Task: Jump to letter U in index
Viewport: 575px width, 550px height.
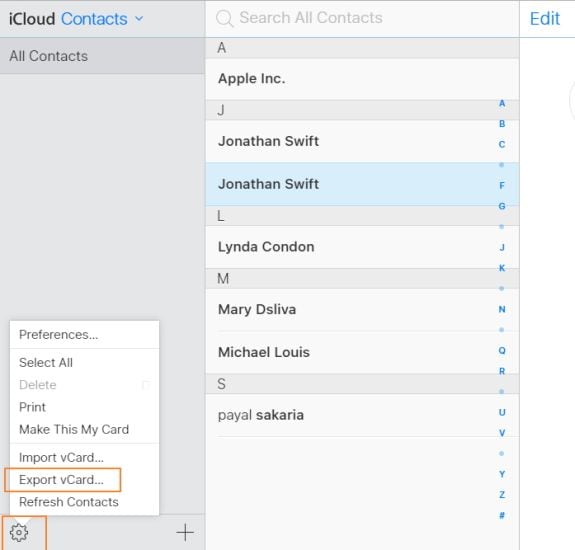Action: [502, 412]
